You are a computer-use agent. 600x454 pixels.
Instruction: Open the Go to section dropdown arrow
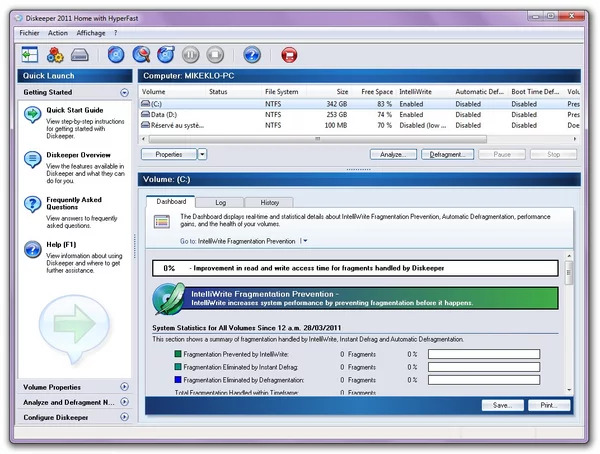click(305, 241)
